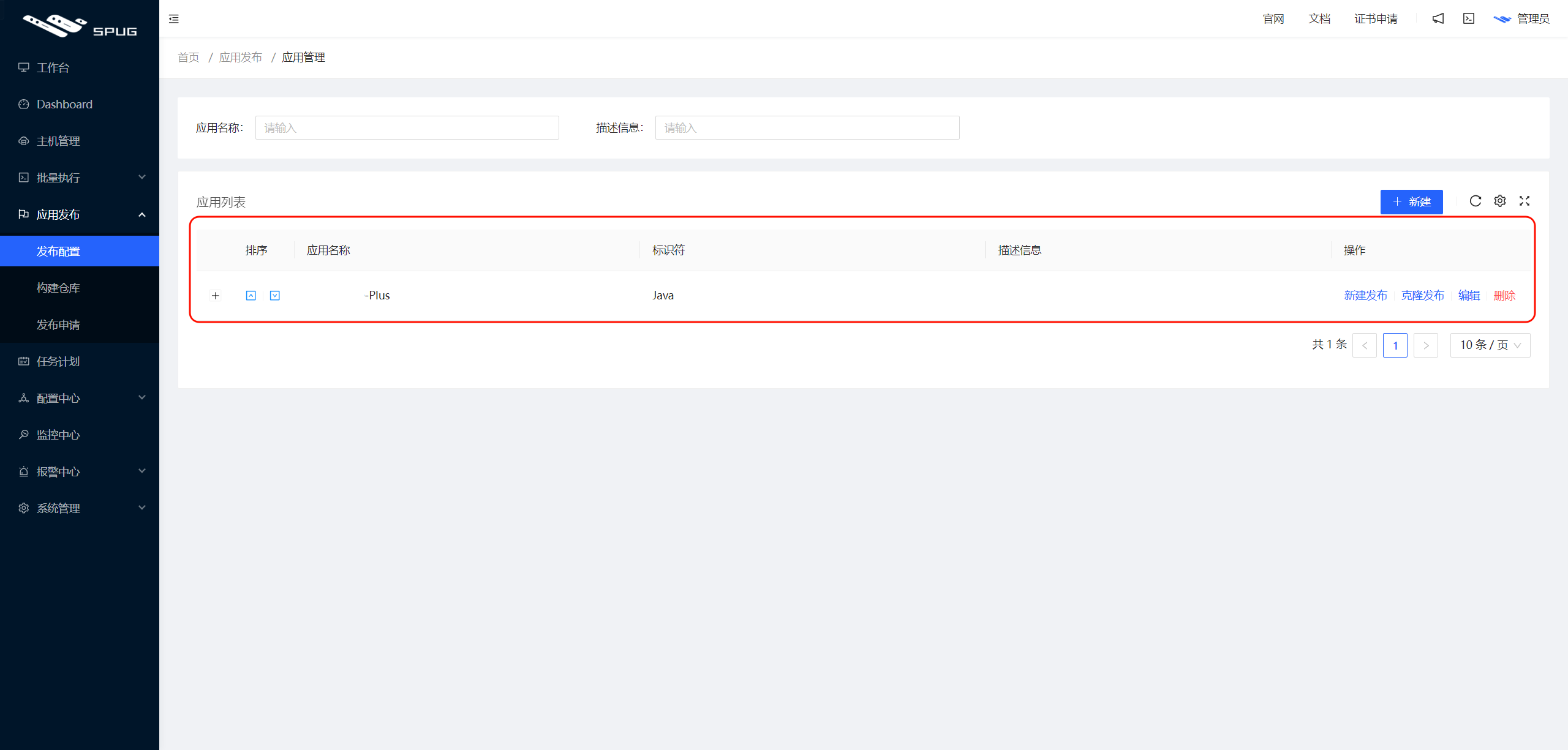Open the 构建仓库 submenu item
The image size is (1568, 750).
(x=58, y=288)
